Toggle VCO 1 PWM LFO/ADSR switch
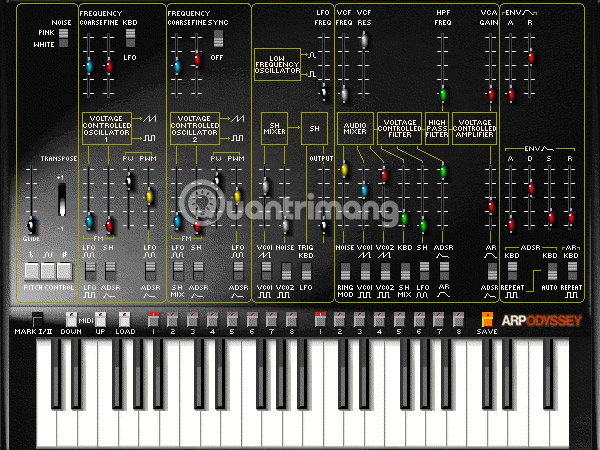 150,271
